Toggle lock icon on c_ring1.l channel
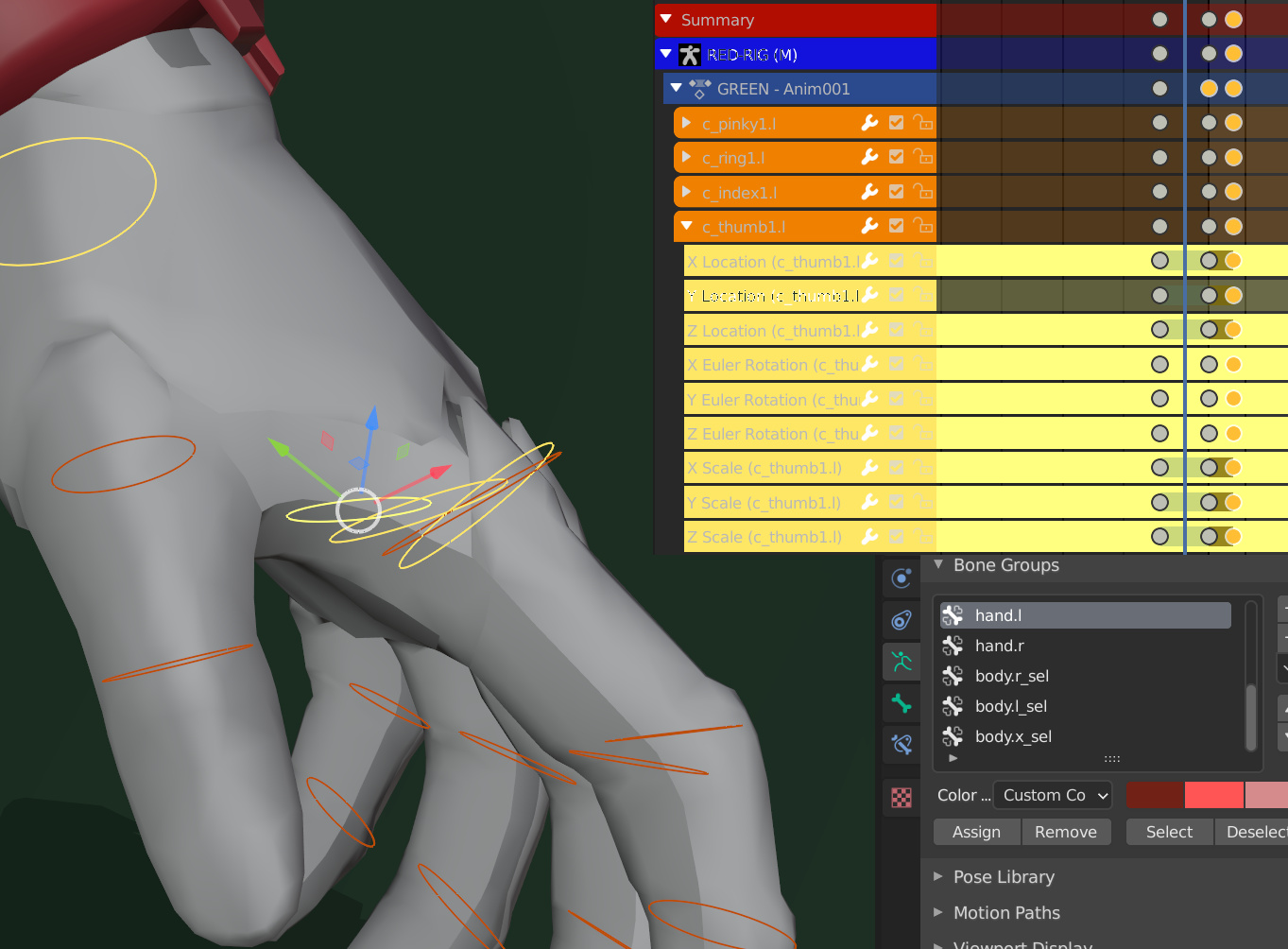Screen dimensions: 1288x949 923,157
